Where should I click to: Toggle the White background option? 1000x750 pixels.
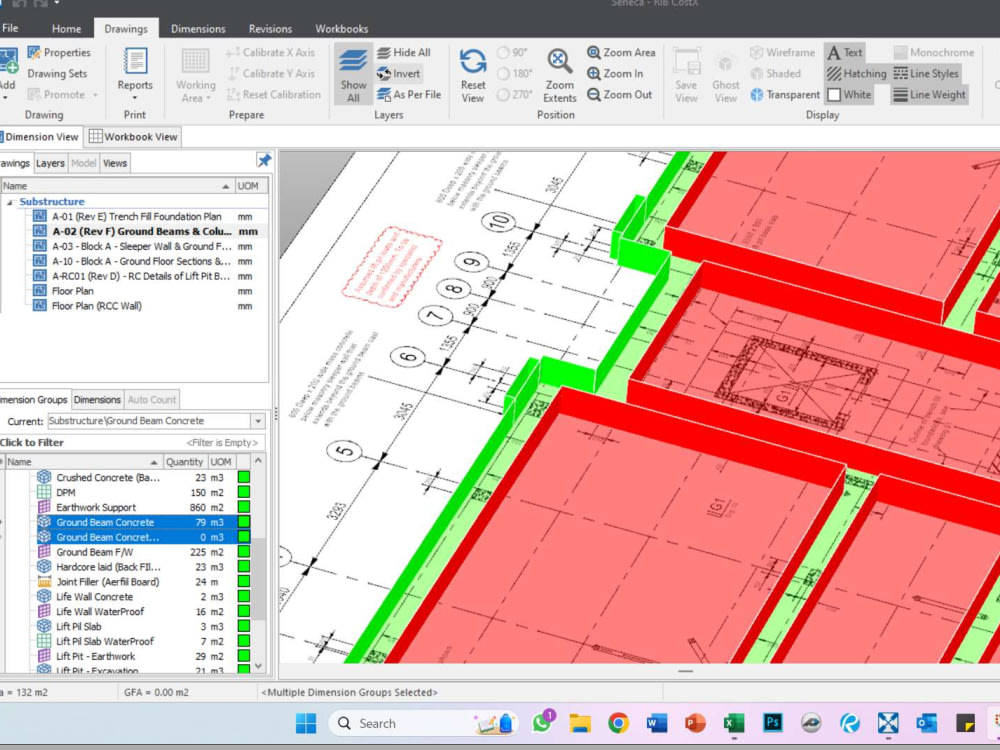(x=849, y=94)
